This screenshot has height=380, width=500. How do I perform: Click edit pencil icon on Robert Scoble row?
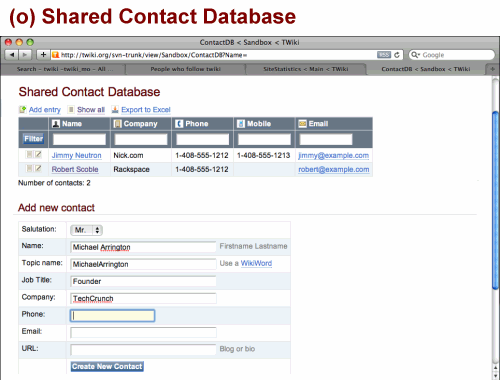(38, 168)
